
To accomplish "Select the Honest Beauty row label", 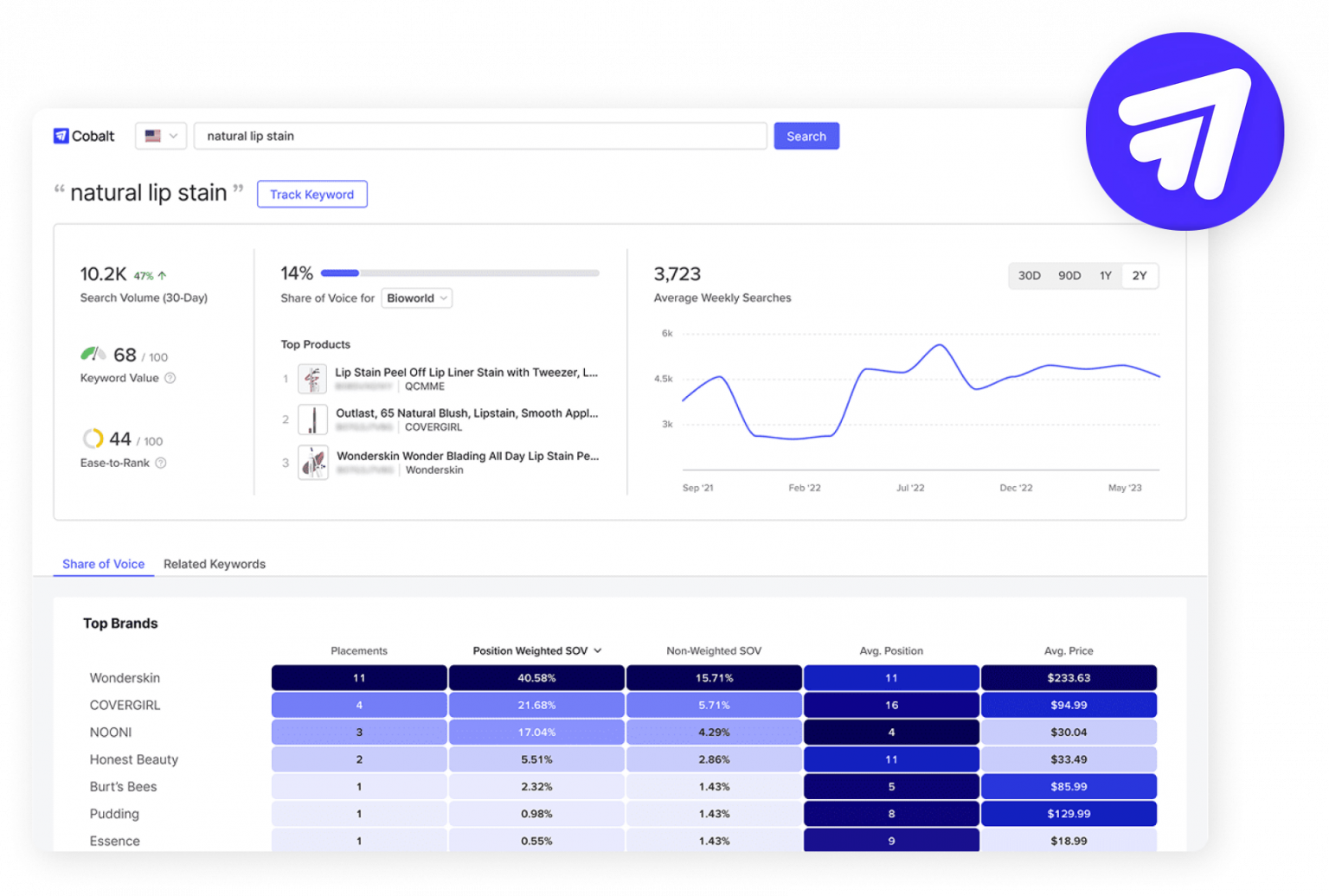I will (134, 759).
